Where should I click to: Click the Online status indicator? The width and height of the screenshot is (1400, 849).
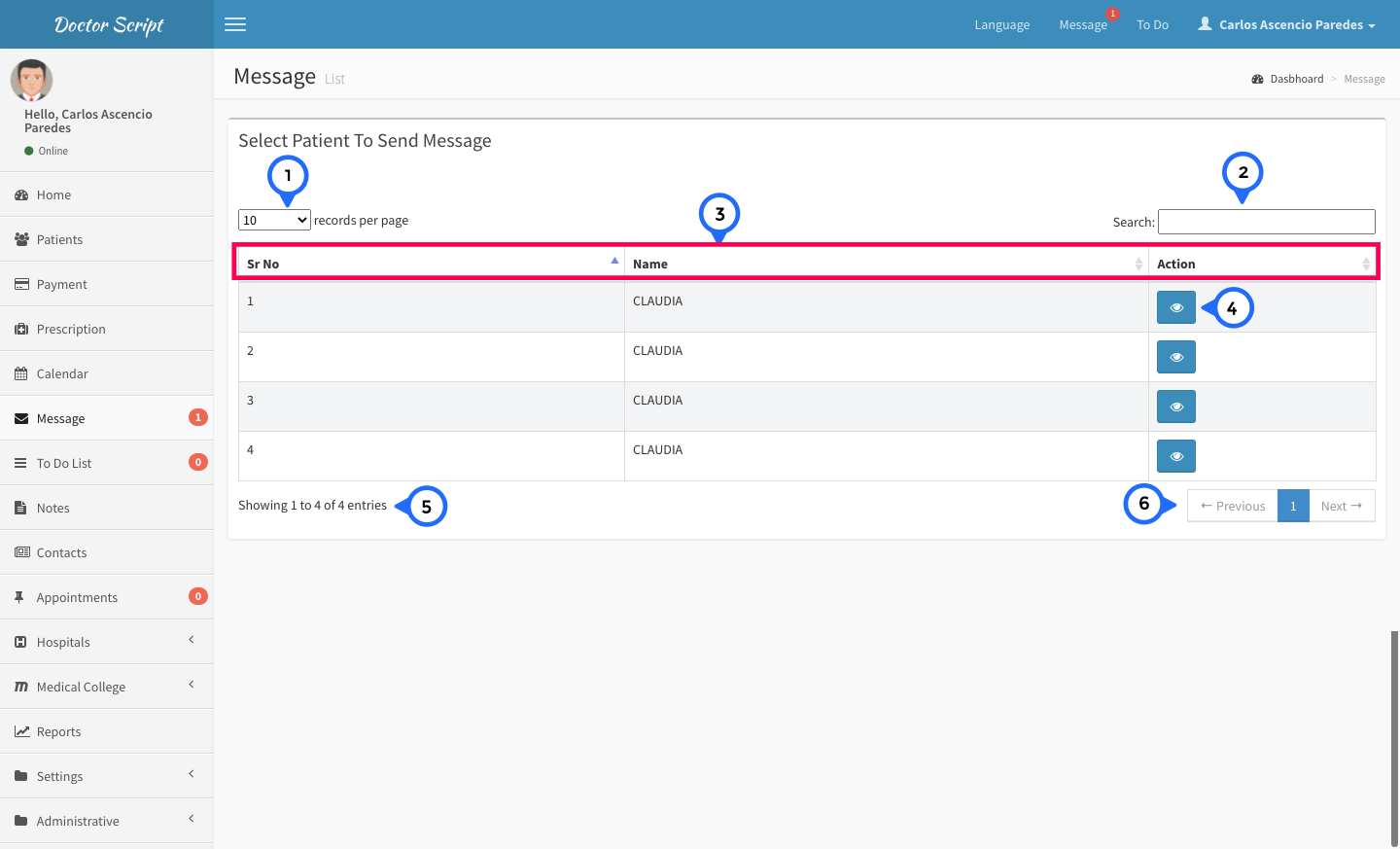[46, 151]
